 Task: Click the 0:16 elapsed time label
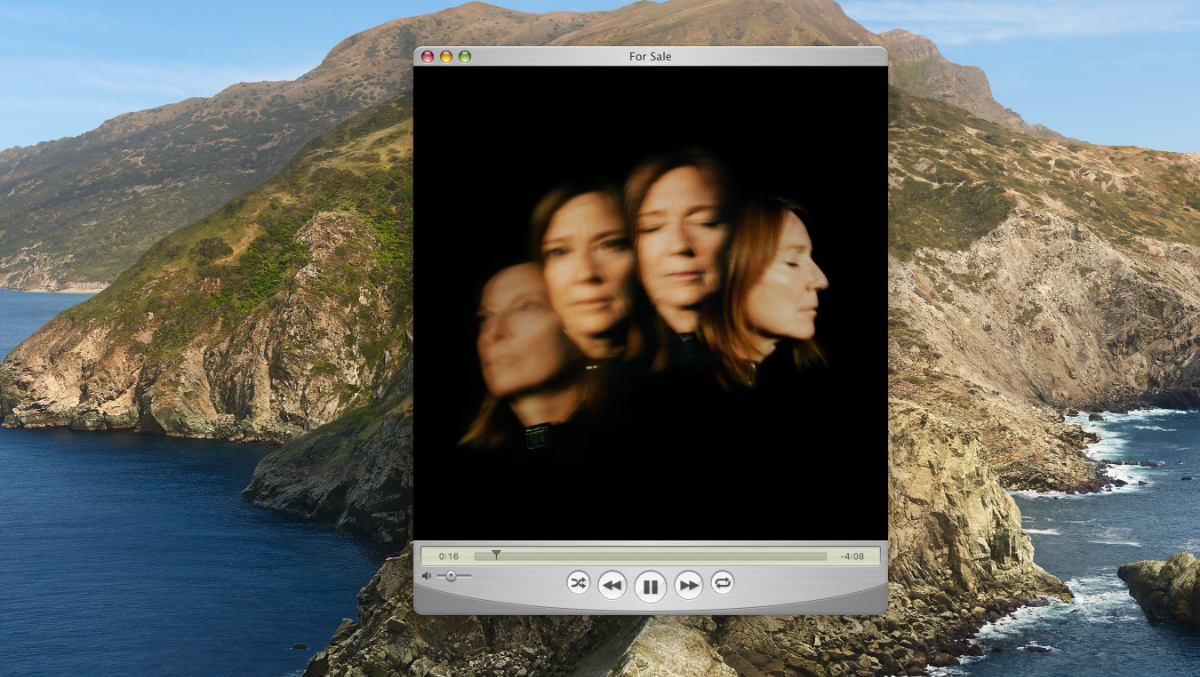point(448,556)
